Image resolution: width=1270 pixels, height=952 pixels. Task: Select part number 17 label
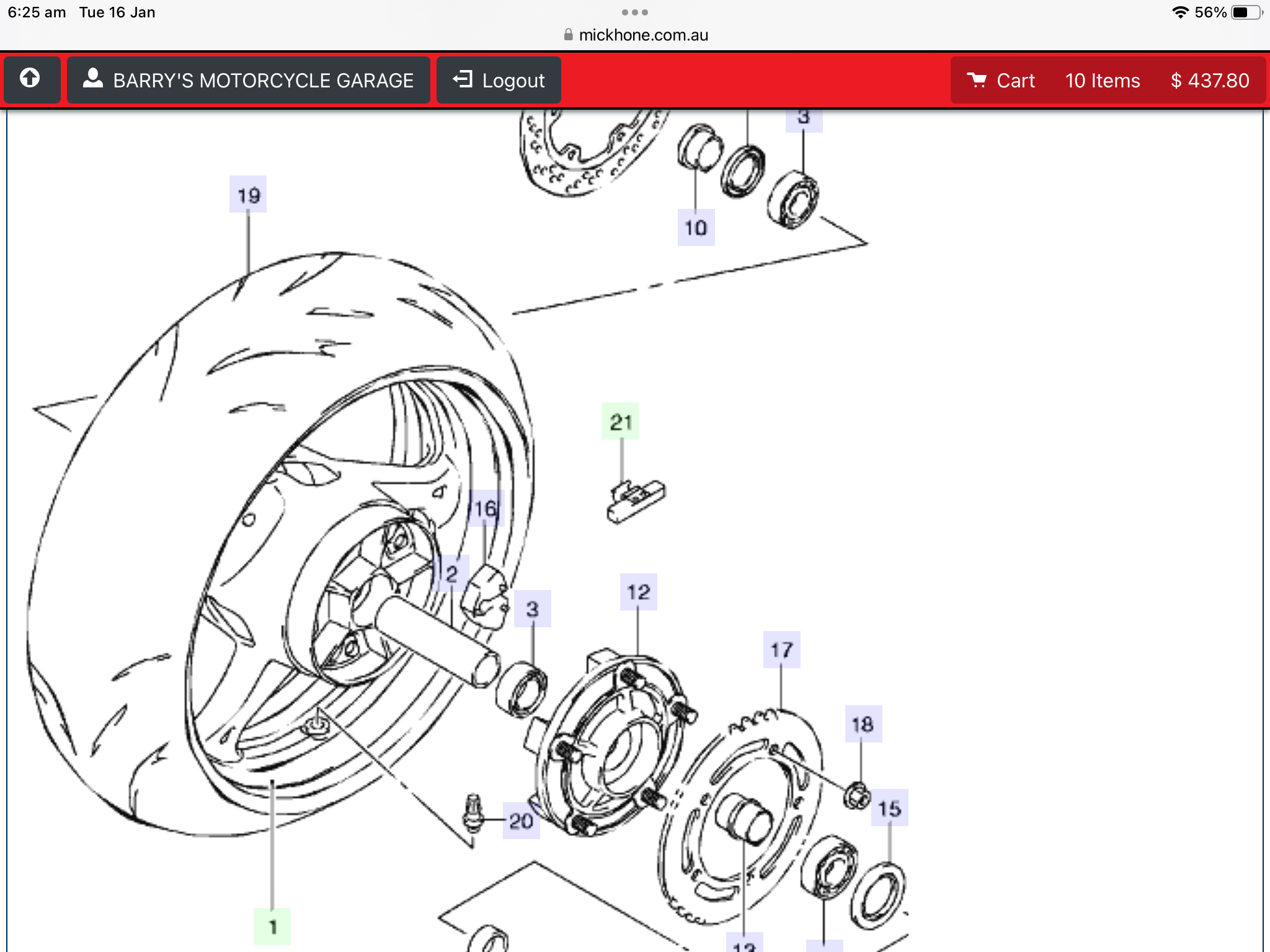tap(781, 650)
